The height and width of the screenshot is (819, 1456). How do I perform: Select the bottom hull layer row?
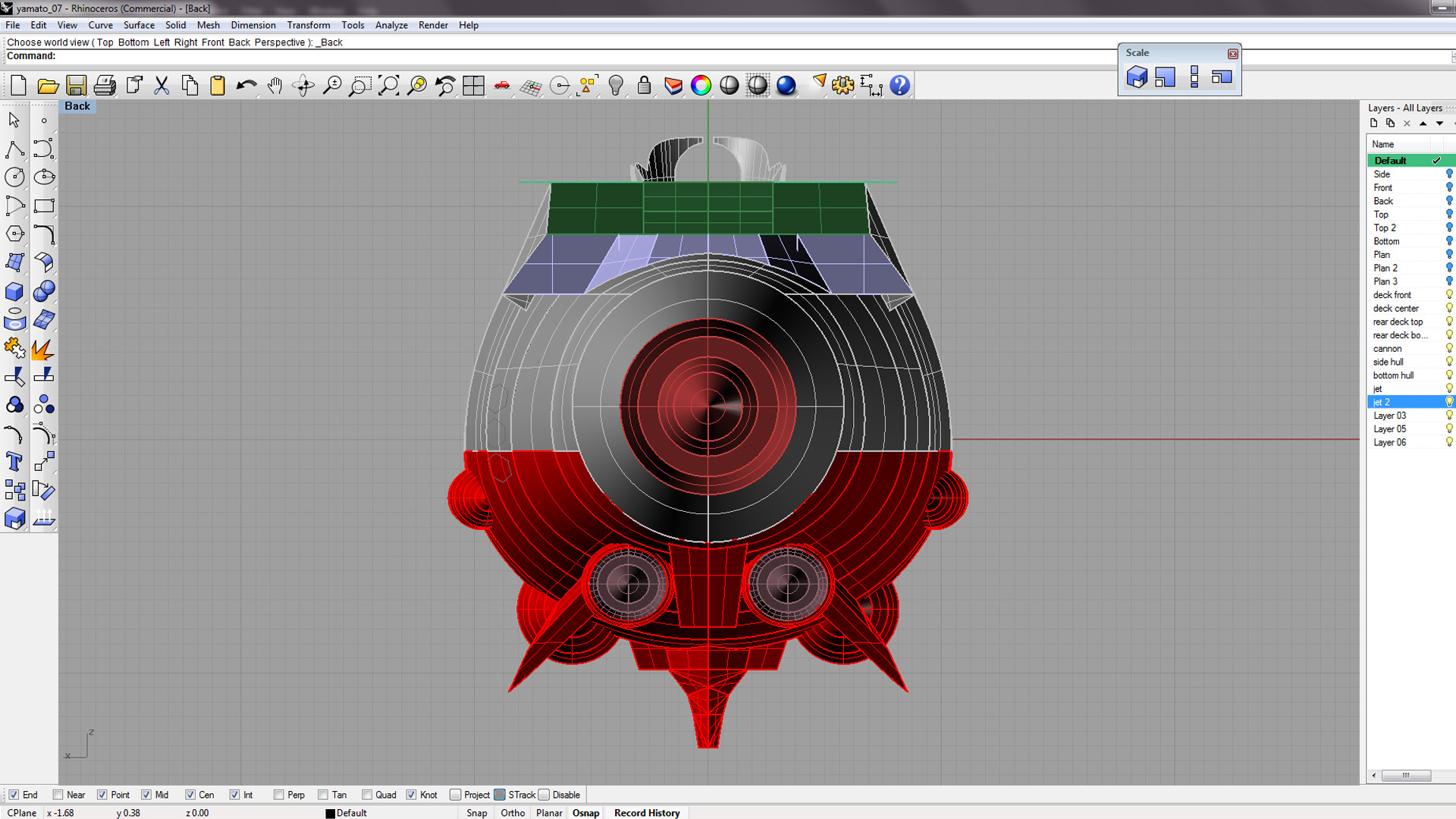(1411, 375)
